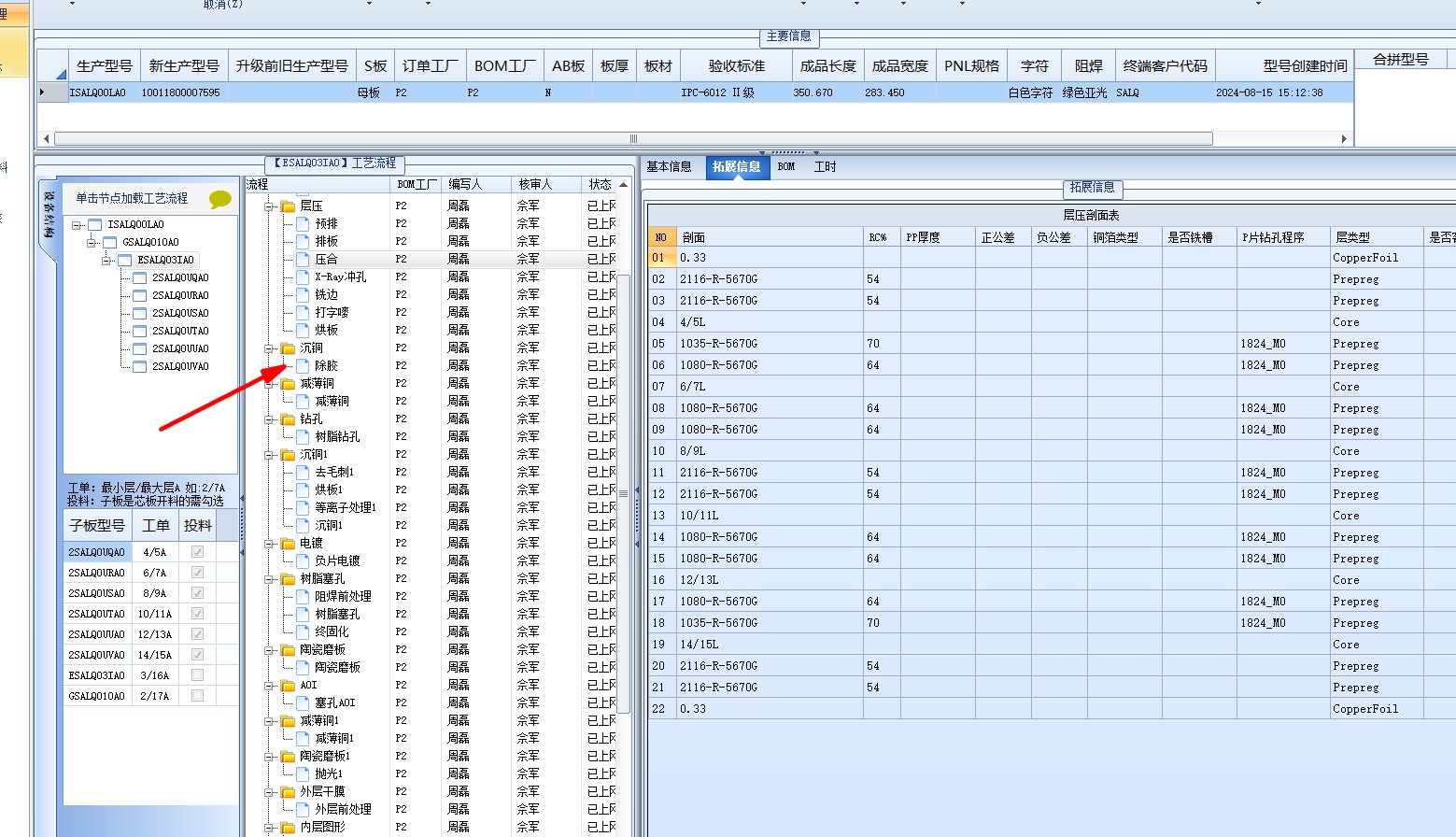This screenshot has width=1456, height=837.
Task: Click the 打字唛 document icon
Action: point(303,312)
